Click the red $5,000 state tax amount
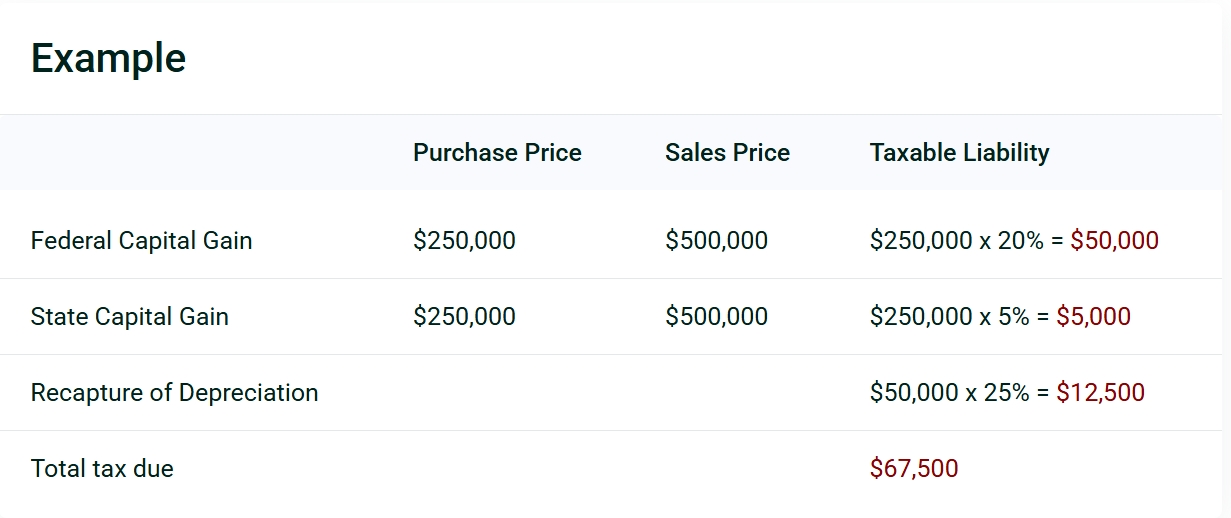 pos(1093,317)
